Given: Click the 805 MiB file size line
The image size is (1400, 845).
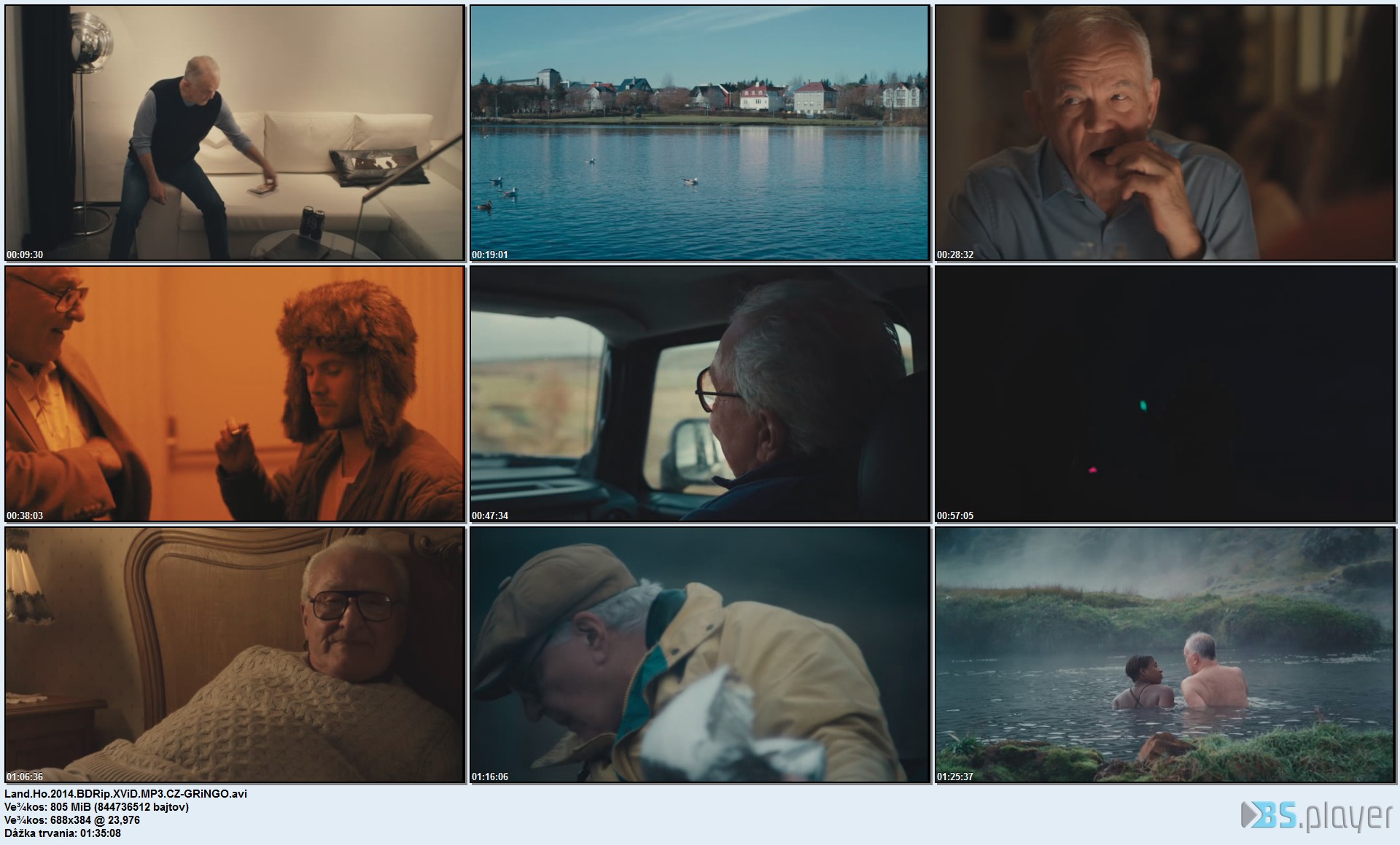Looking at the screenshot, I should click(96, 807).
